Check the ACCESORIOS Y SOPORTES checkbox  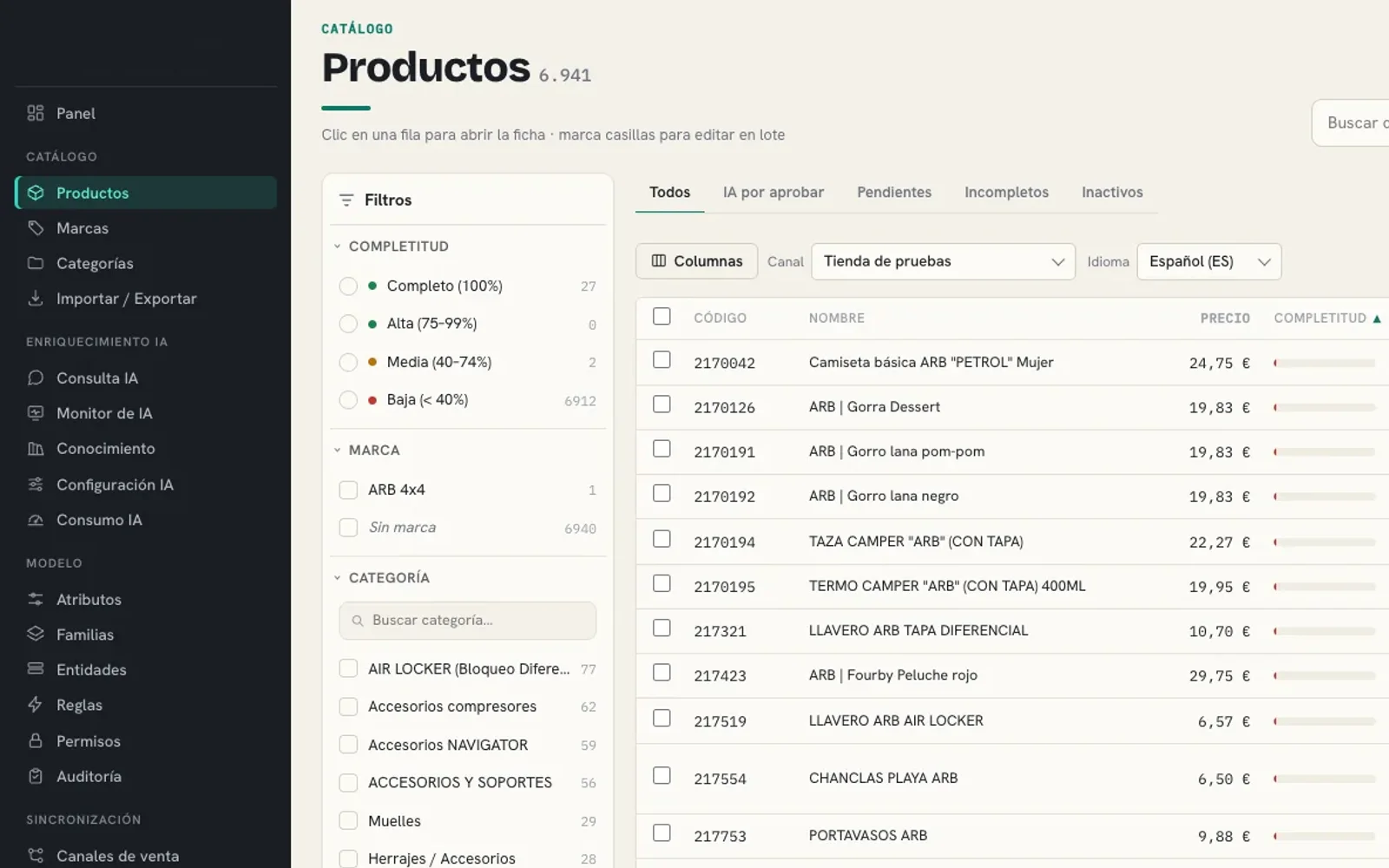point(348,782)
